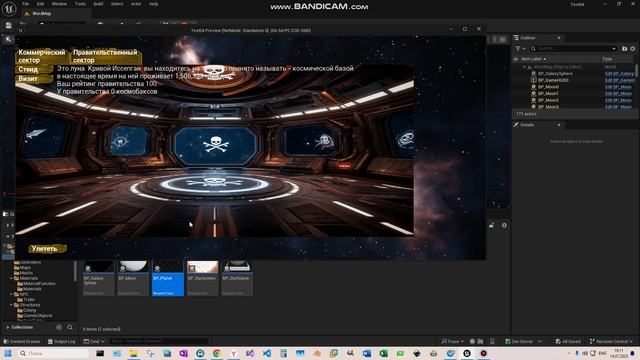Open the BP_Galaxy Sphere asset thumbnail
Image resolution: width=640 pixels, height=360 pixels.
98,278
